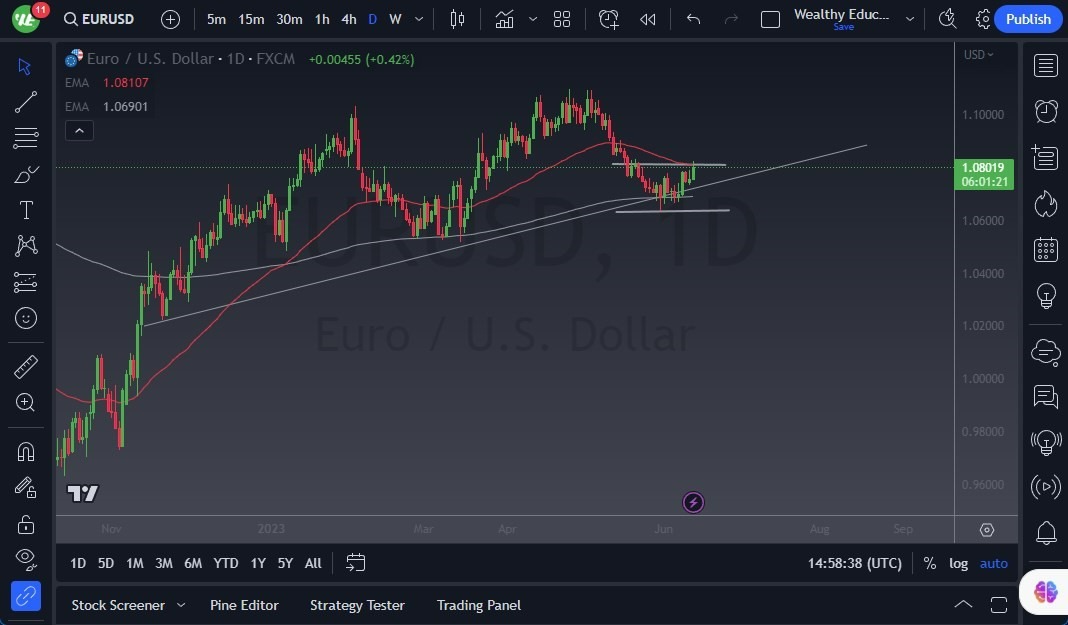Open the measure ruler tool
Image resolution: width=1068 pixels, height=625 pixels.
26,366
